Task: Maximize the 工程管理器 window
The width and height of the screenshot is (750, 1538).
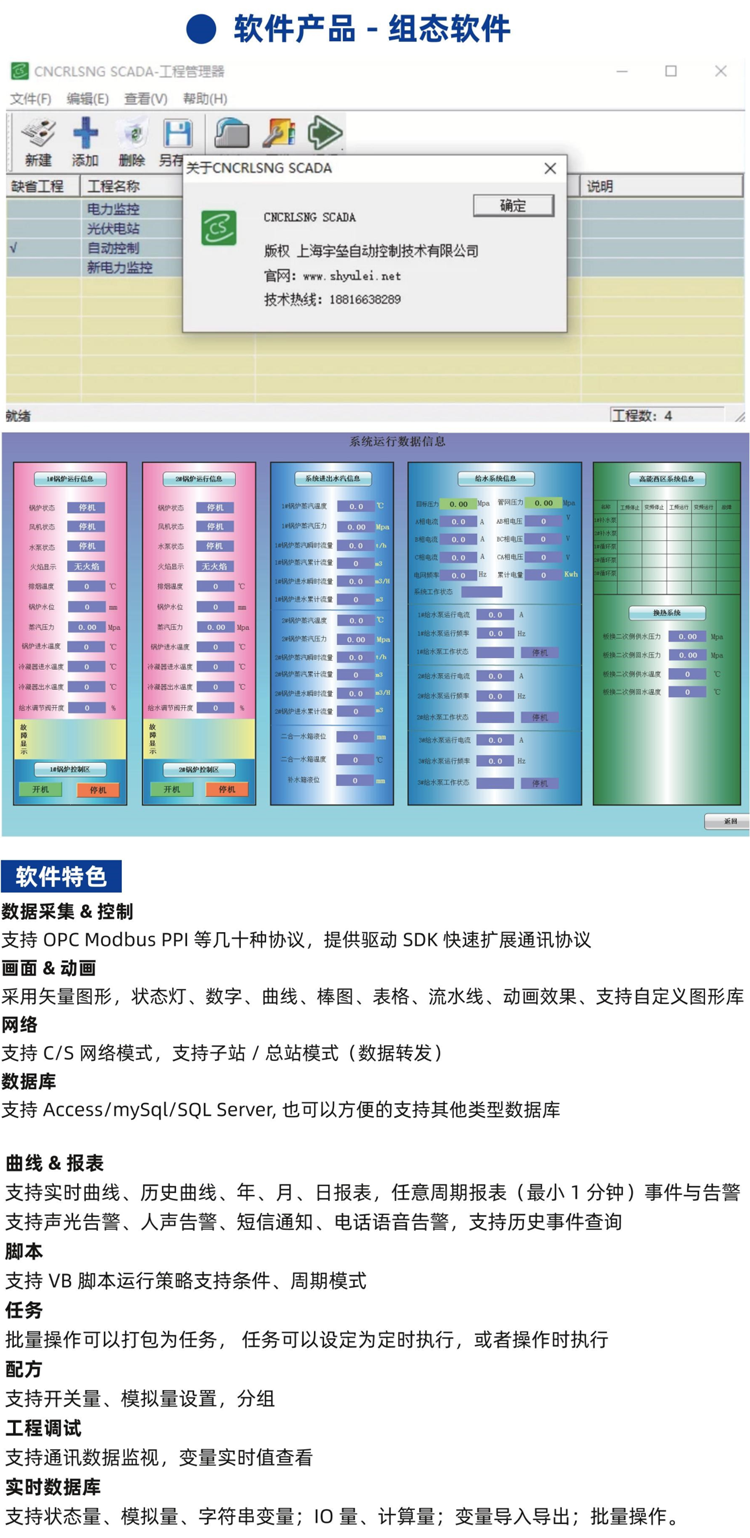Action: (x=671, y=71)
